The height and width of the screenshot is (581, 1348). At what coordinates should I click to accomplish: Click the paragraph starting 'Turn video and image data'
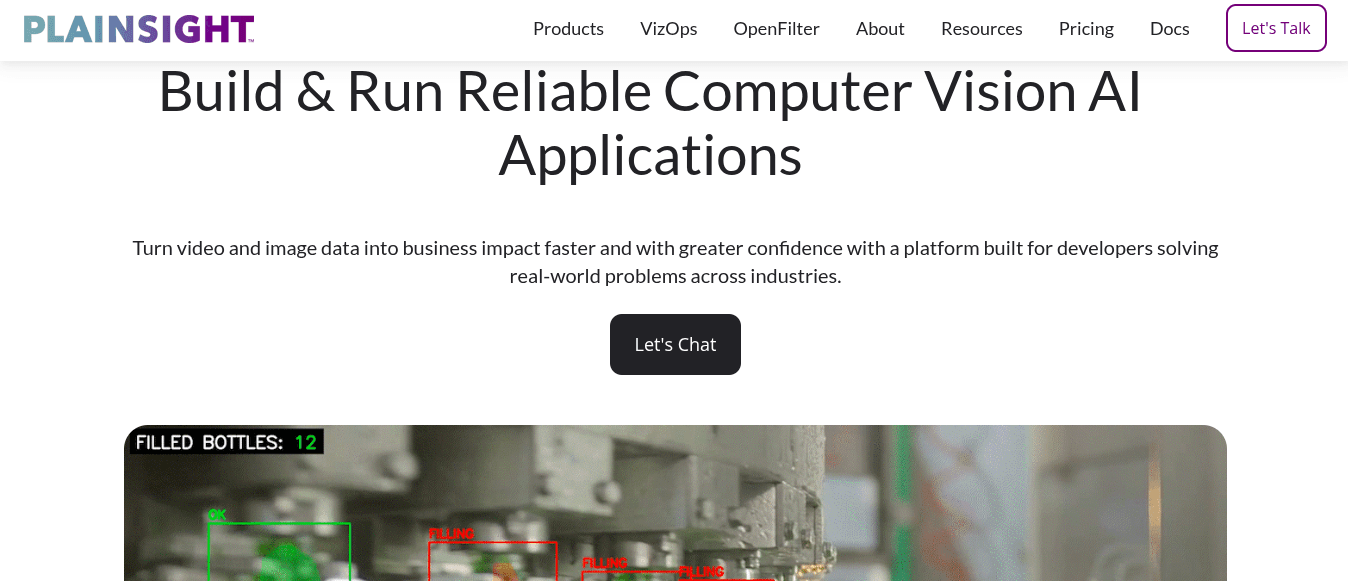675,262
